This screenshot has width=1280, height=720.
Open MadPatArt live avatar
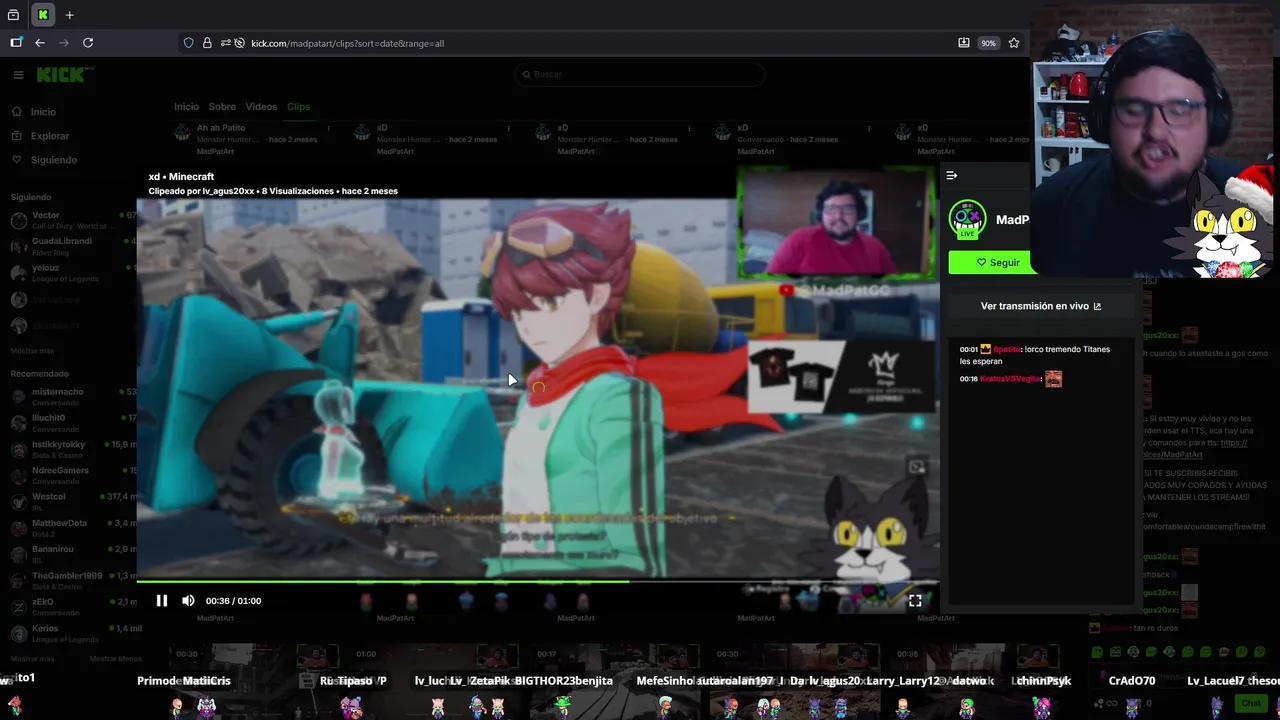(967, 219)
